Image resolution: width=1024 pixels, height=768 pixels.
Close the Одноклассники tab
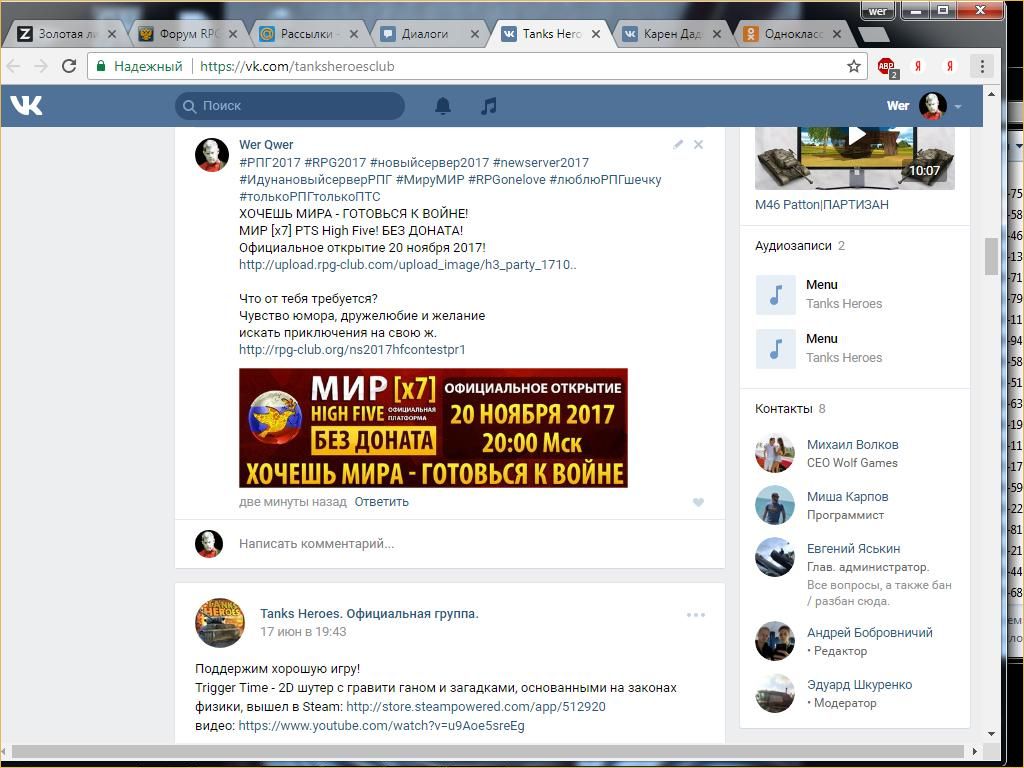[x=837, y=34]
